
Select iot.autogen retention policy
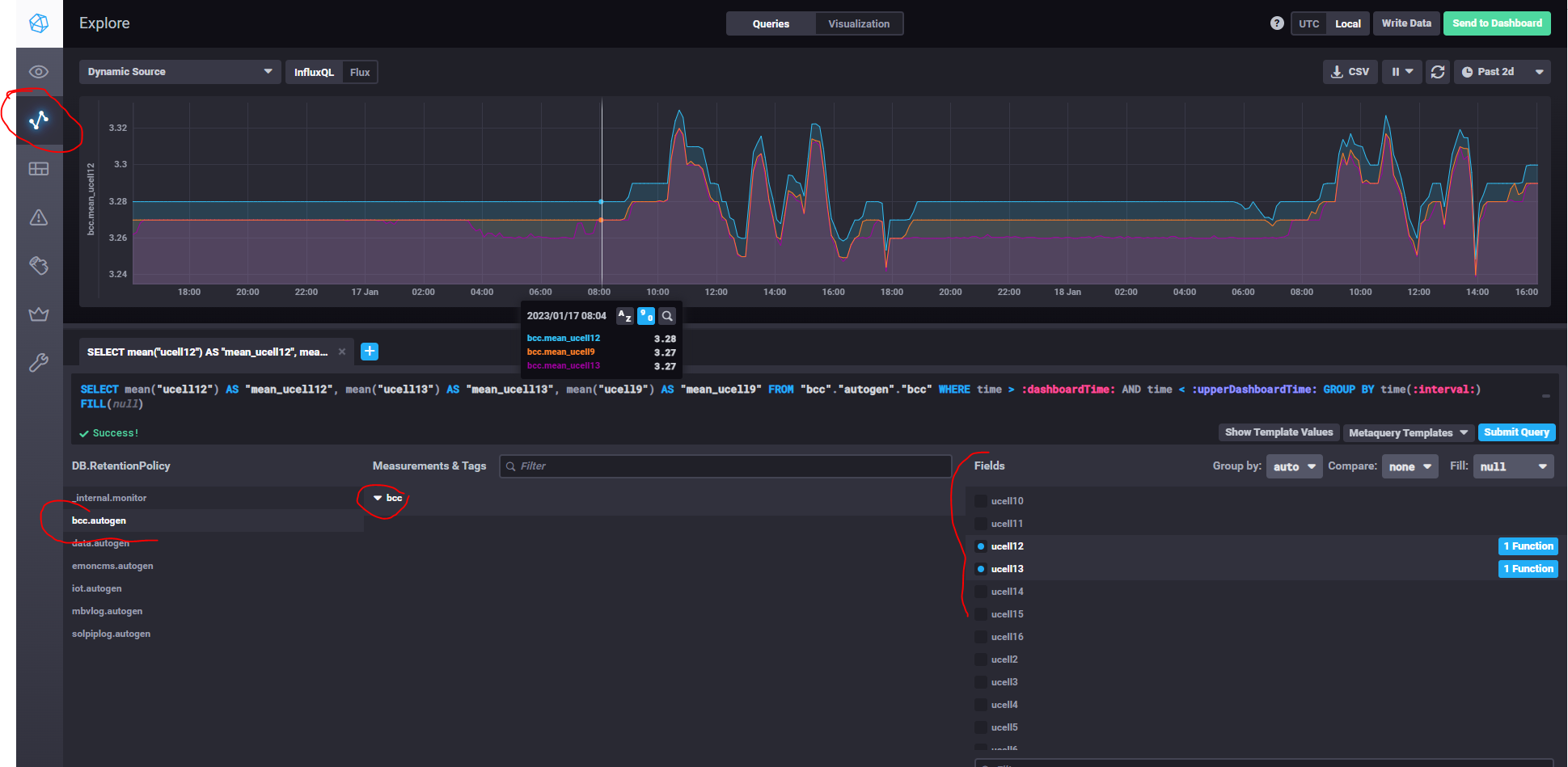point(214,588)
